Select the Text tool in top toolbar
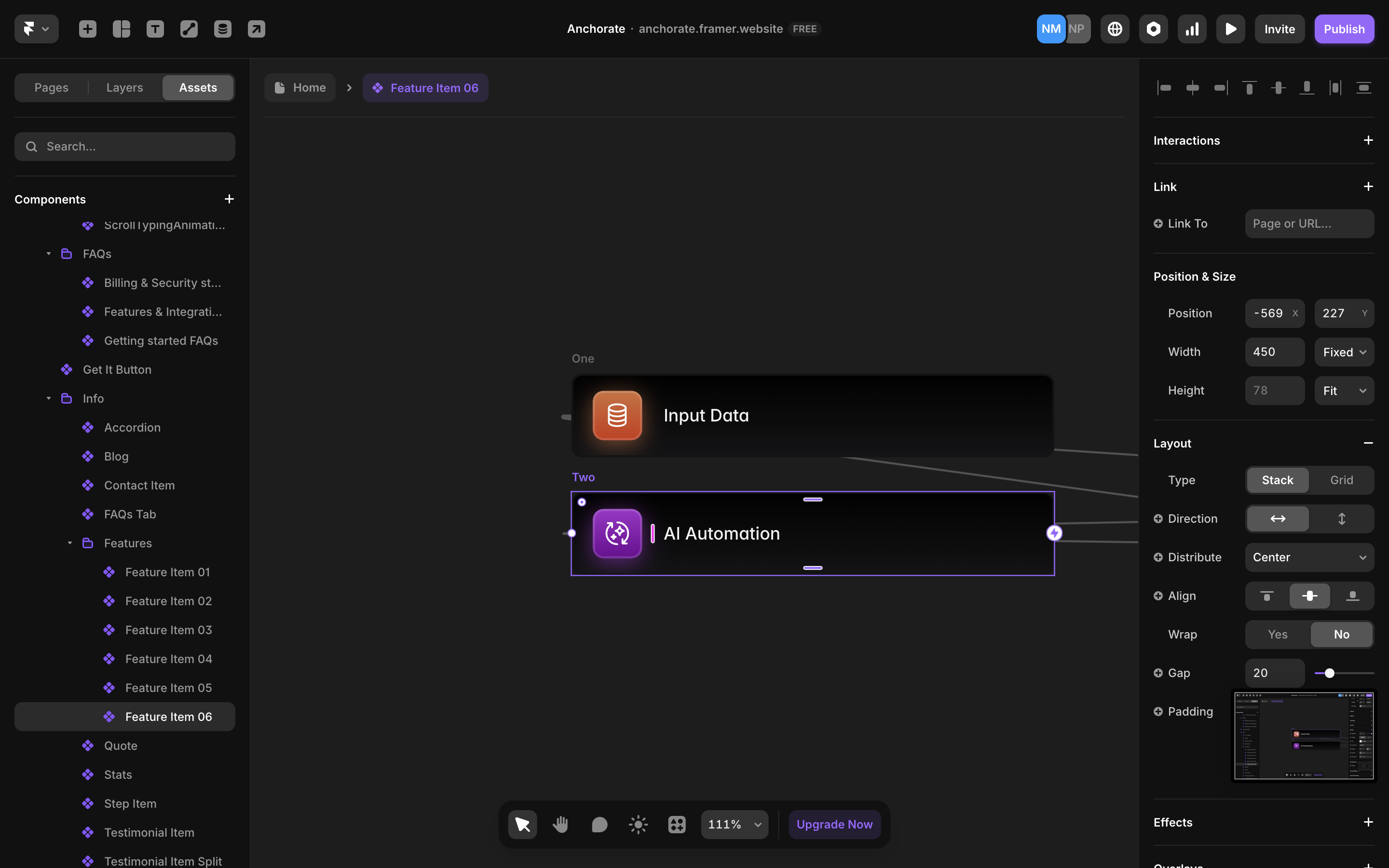The height and width of the screenshot is (868, 1389). click(x=155, y=29)
